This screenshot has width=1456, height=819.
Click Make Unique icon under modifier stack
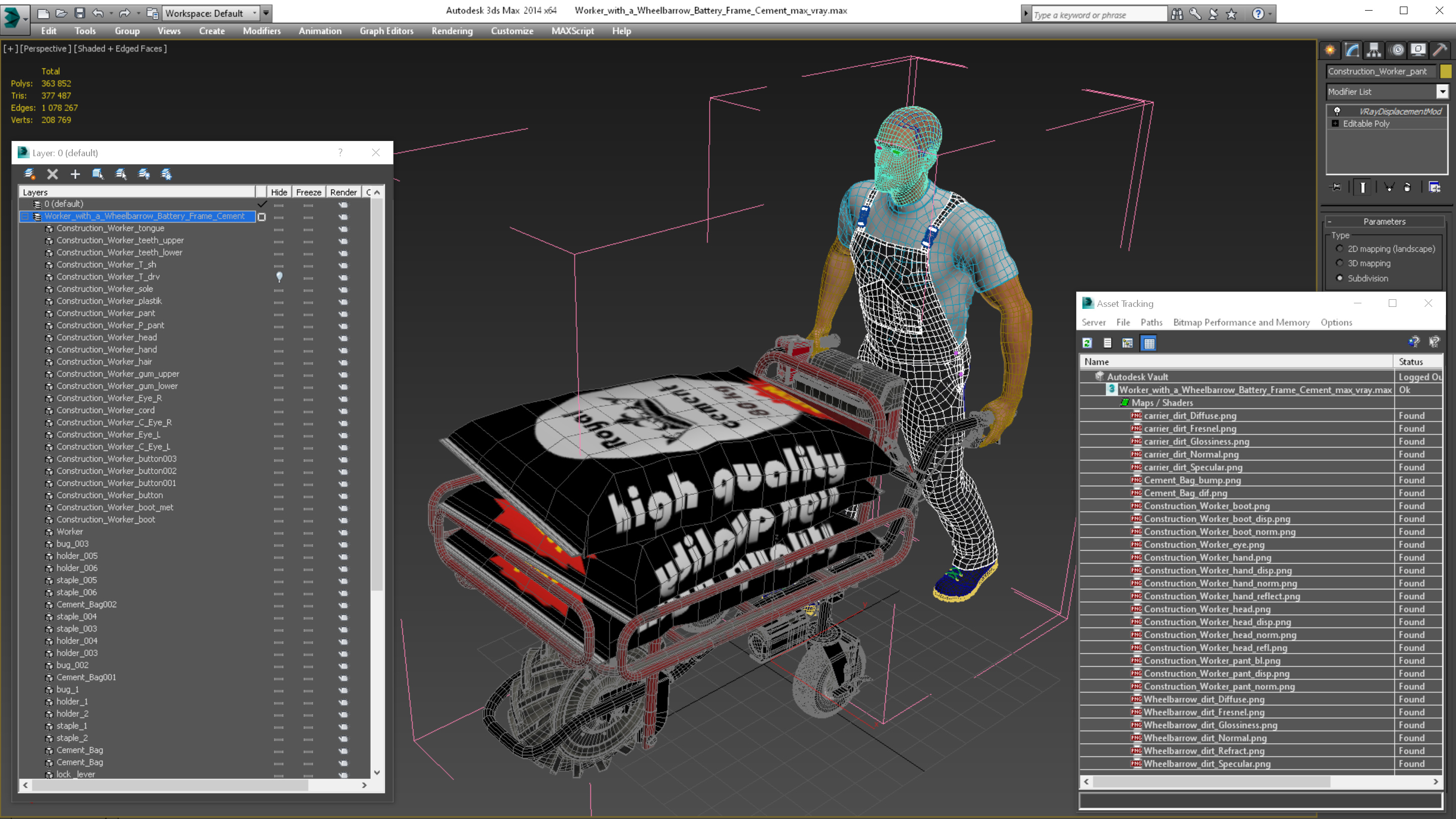click(x=1389, y=187)
